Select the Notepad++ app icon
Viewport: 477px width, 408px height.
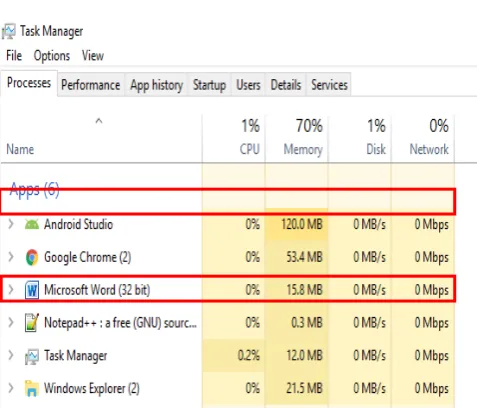(32, 323)
